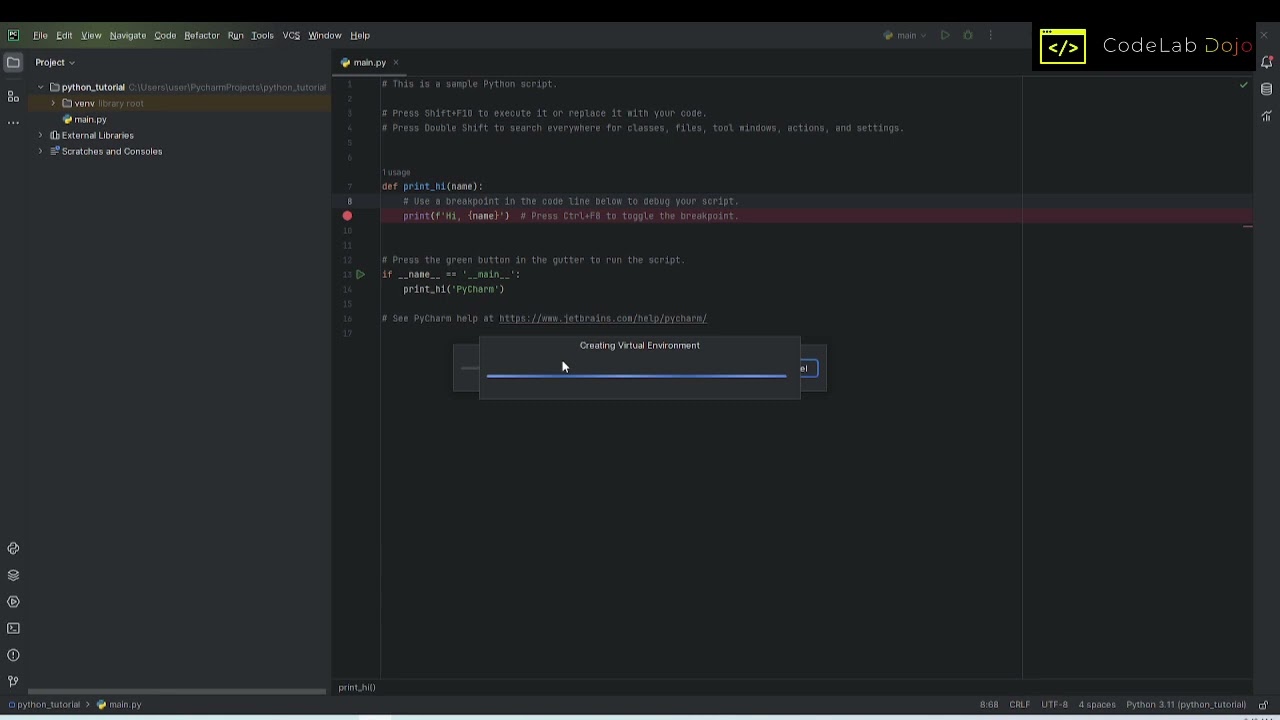Click main.py breadcrumb in navigation bar
This screenshot has width=1280, height=720.
(x=119, y=704)
